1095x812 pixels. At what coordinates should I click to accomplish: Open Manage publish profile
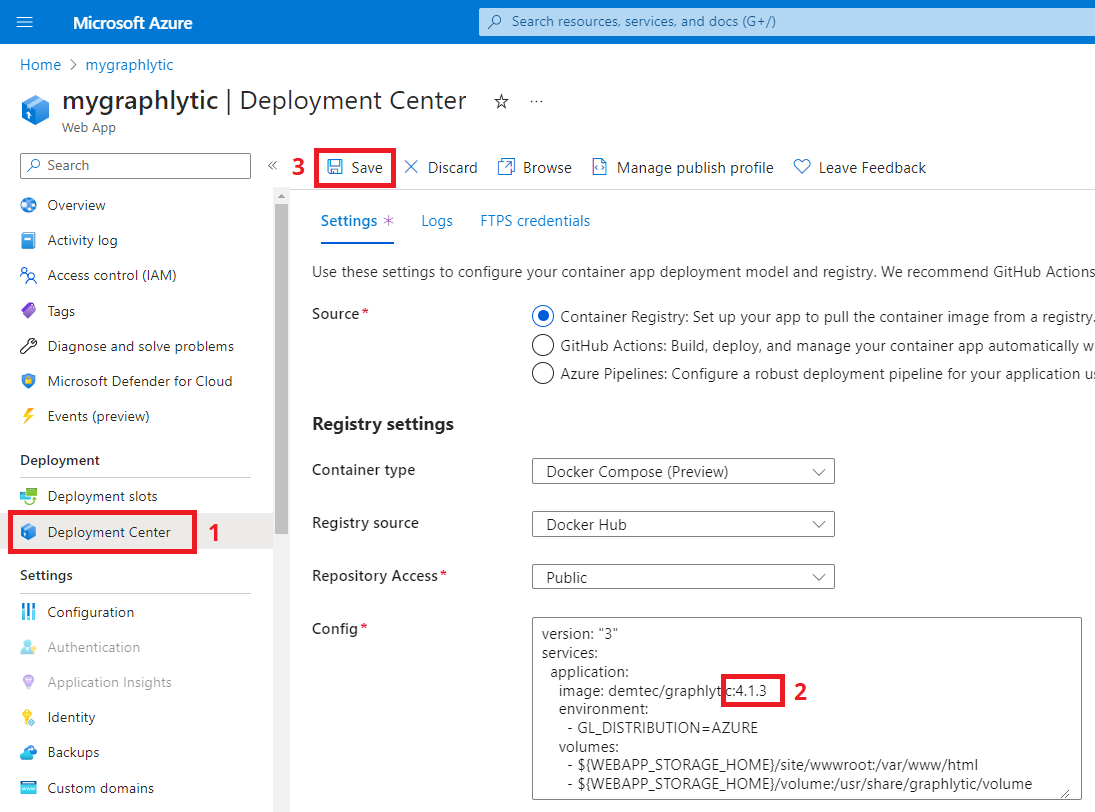683,168
